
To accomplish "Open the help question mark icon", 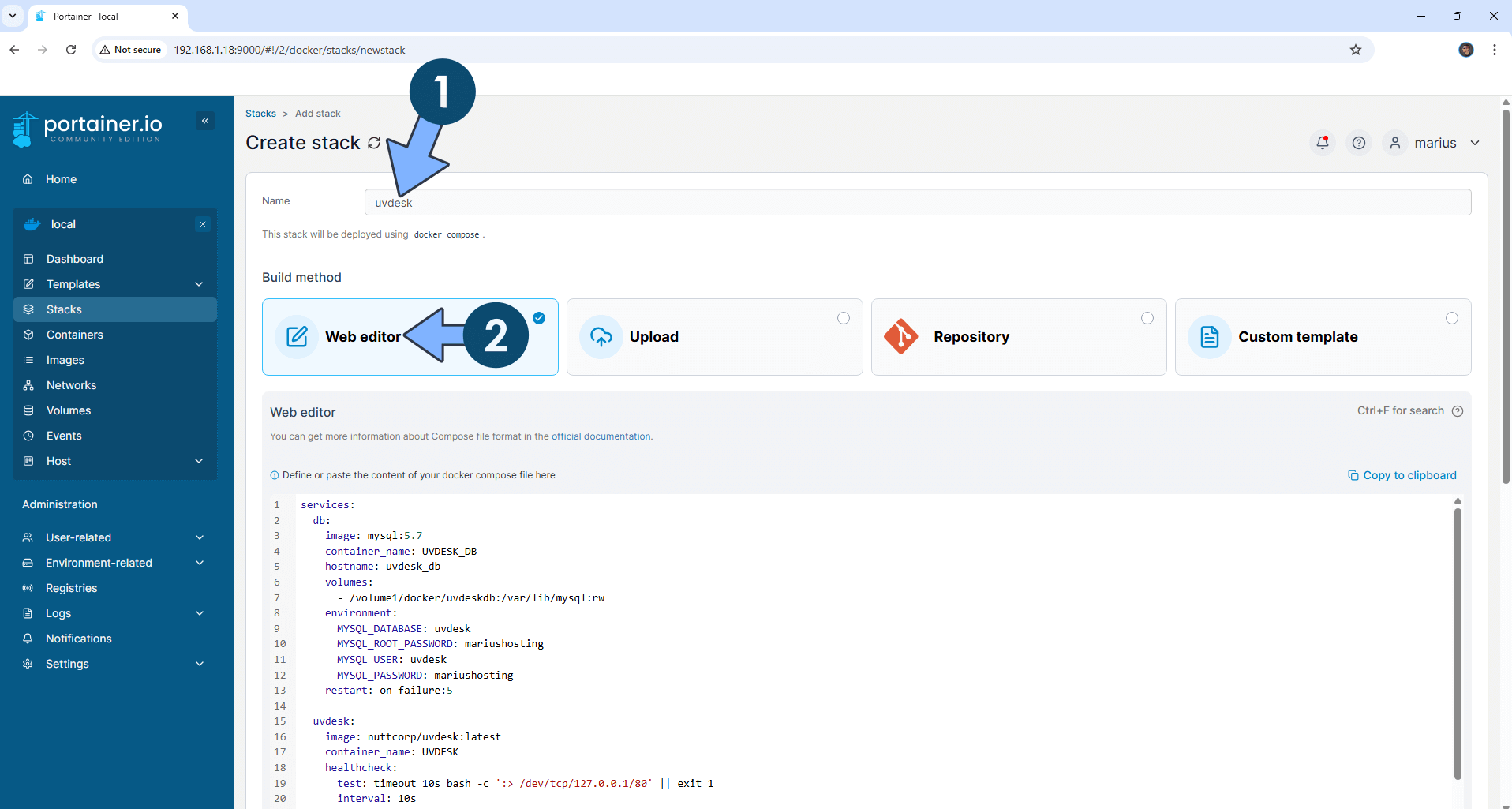I will (x=1359, y=143).
